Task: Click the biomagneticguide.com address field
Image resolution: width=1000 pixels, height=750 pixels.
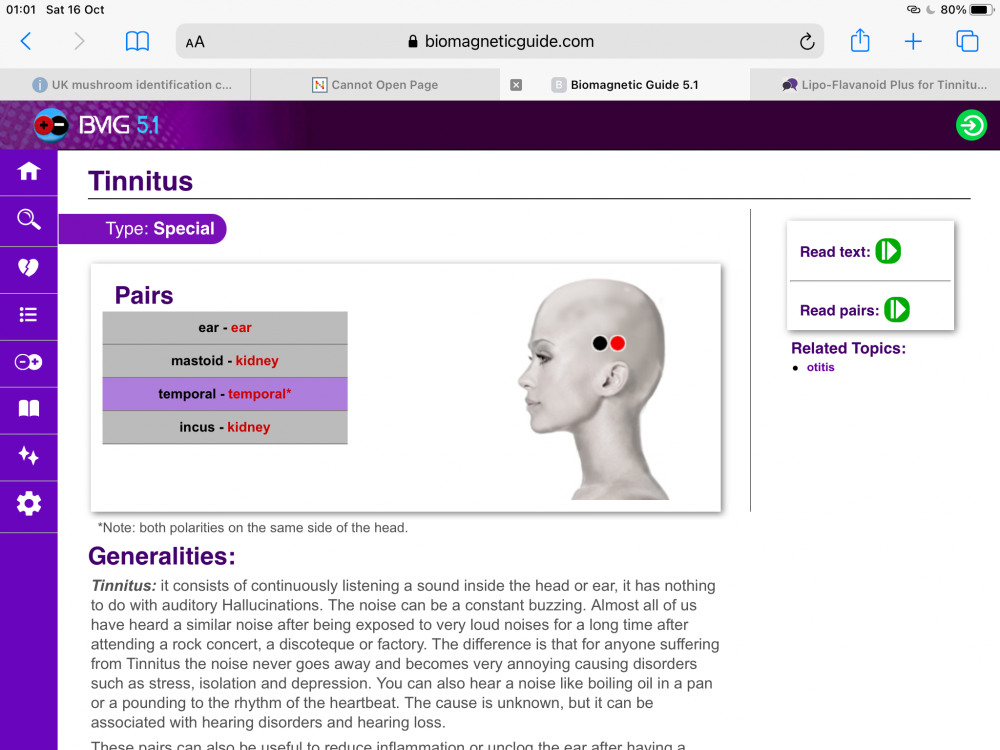Action: tap(500, 42)
